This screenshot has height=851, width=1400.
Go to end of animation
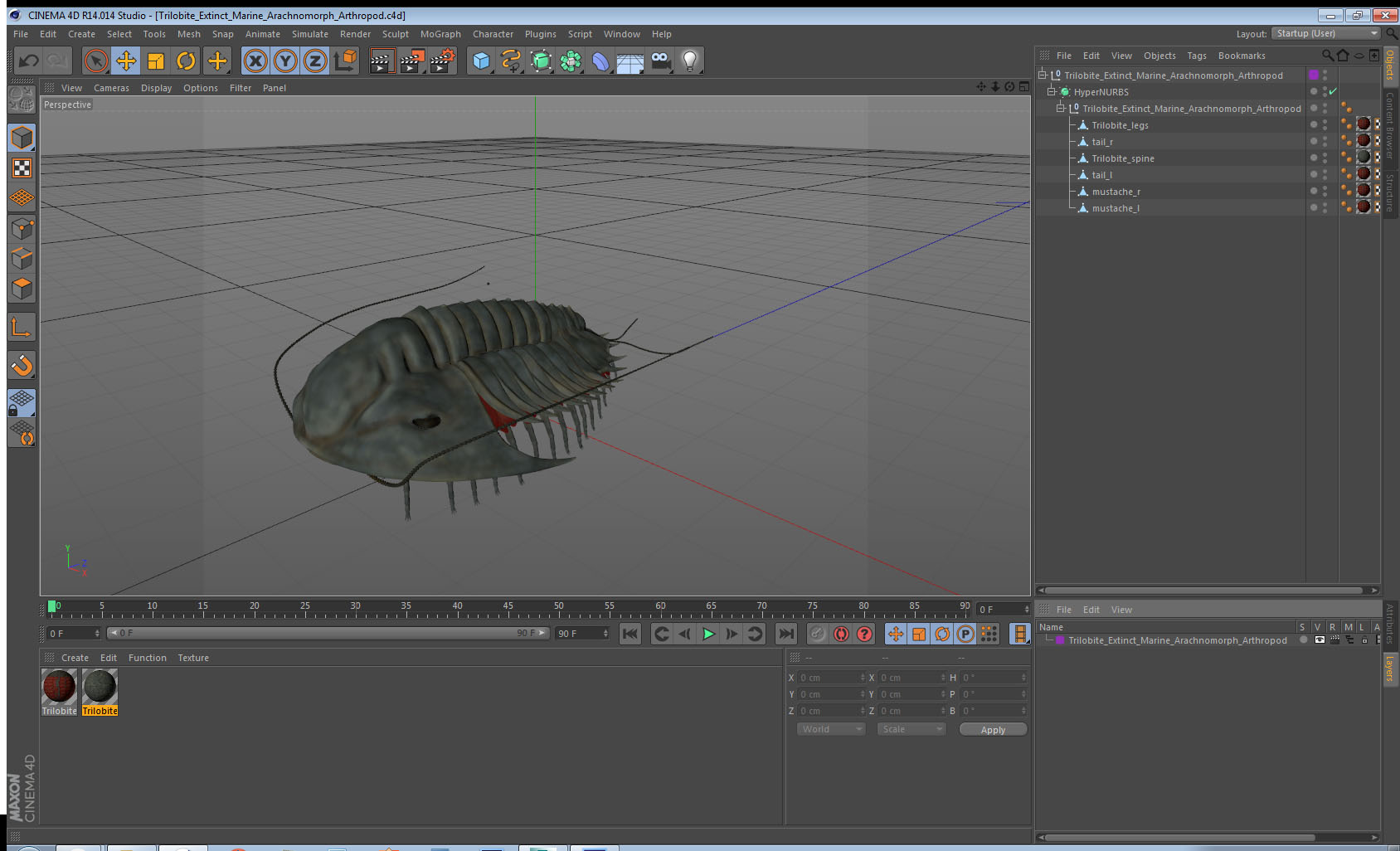pyautogui.click(x=785, y=634)
